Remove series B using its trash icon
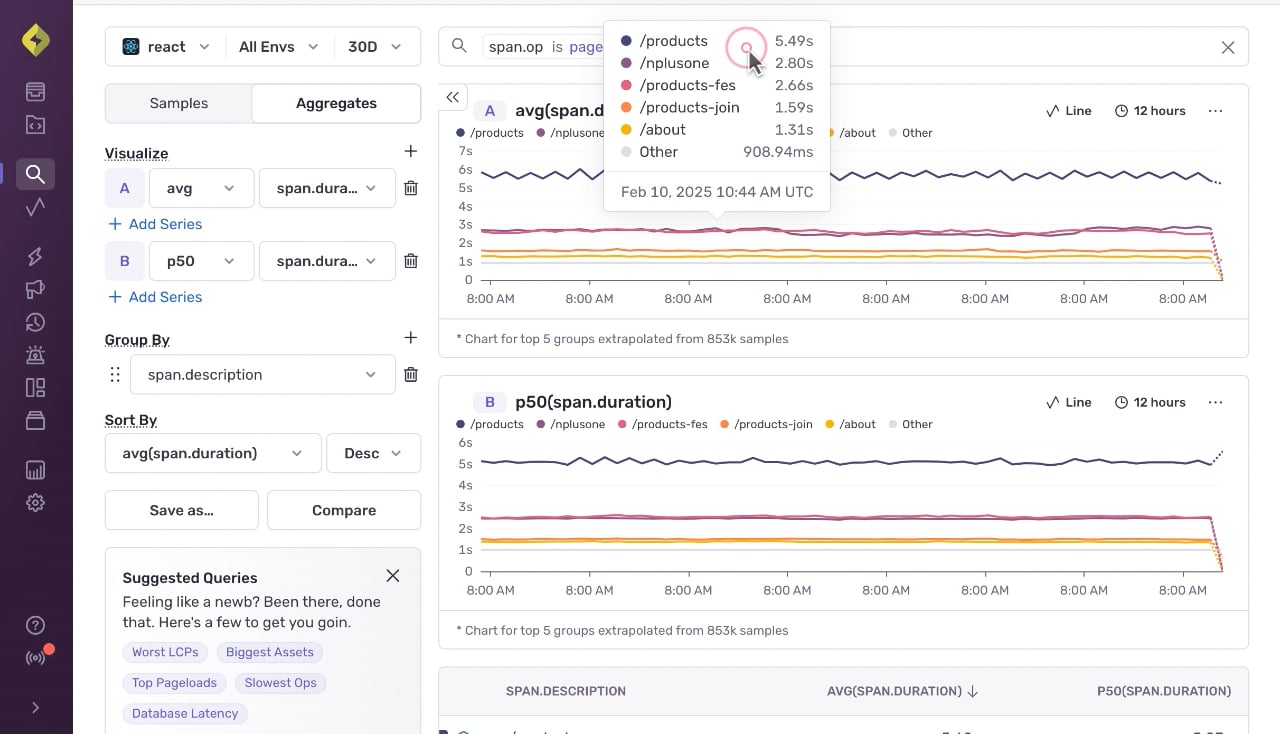The width and height of the screenshot is (1280, 734). pos(410,261)
